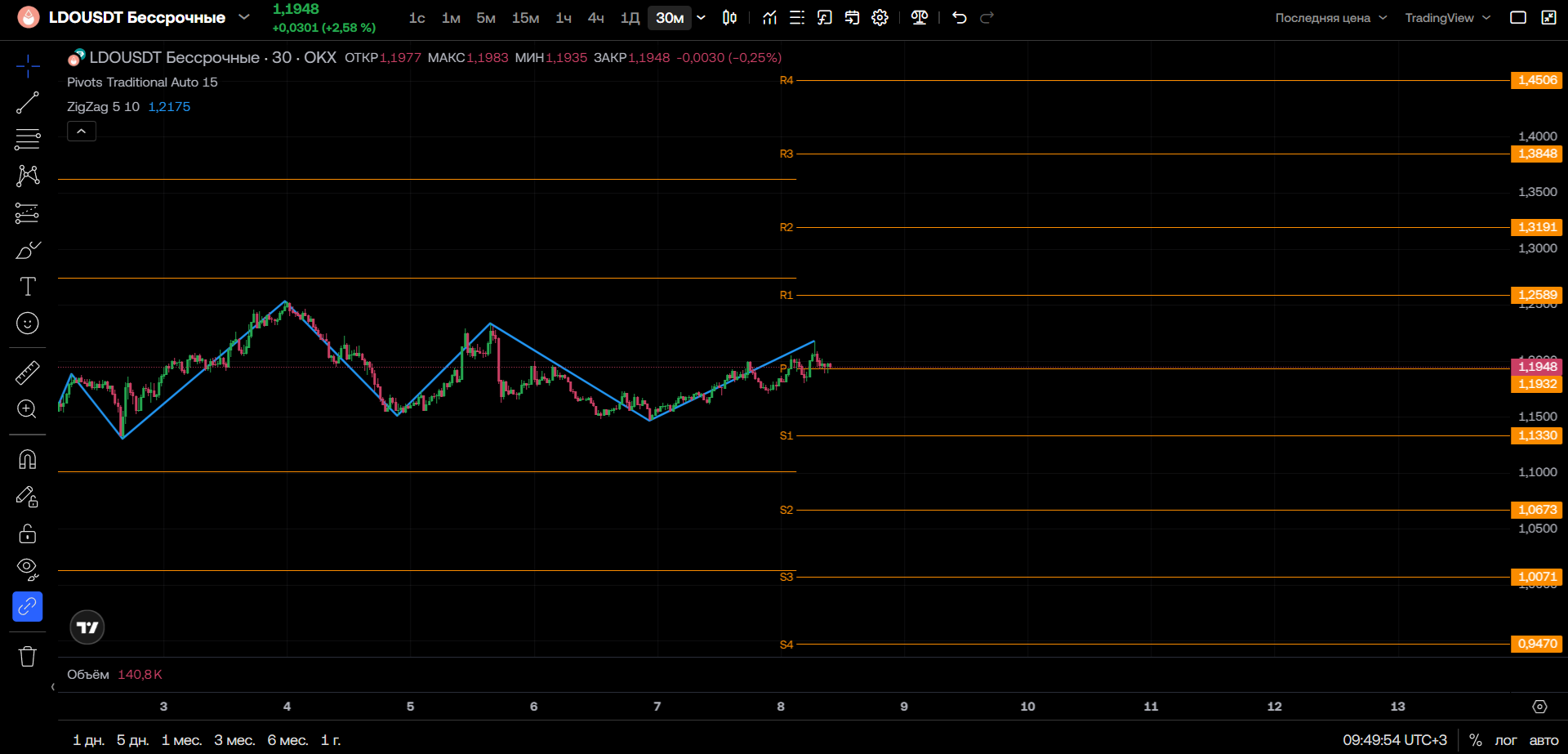Toggle hide all drawings eye icon
The width and height of the screenshot is (1568, 754).
28,569
